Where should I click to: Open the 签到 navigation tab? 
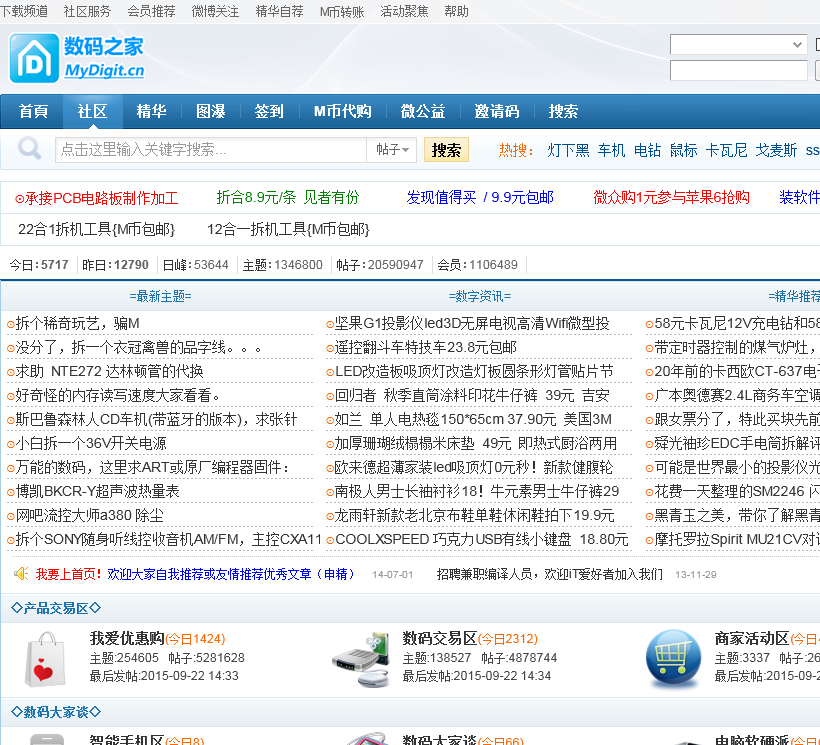pos(269,111)
